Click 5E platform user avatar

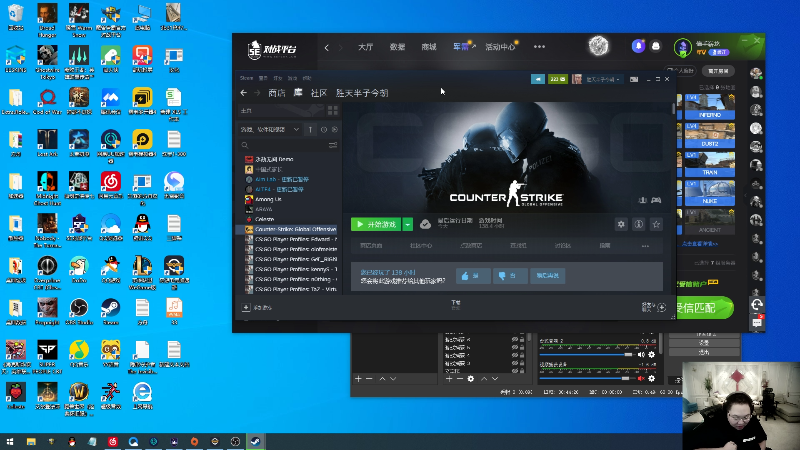point(682,47)
